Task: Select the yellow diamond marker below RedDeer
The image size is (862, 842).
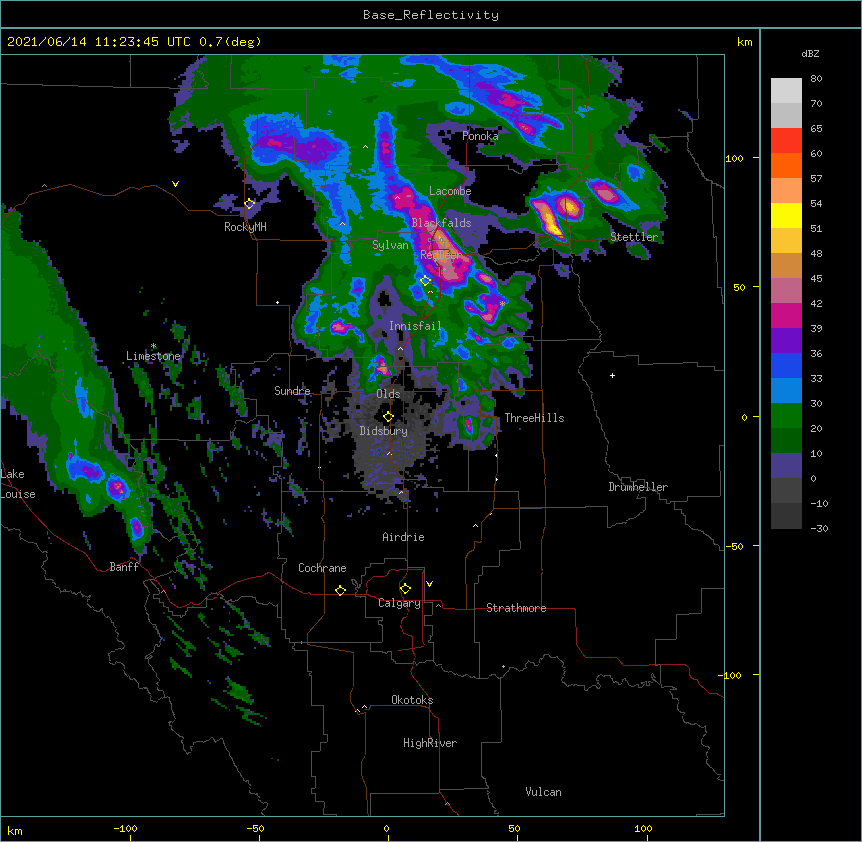Action: (x=425, y=281)
